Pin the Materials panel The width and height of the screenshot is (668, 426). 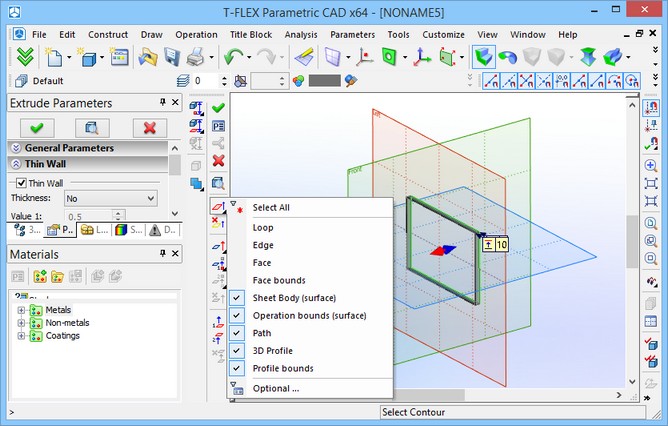(x=163, y=253)
